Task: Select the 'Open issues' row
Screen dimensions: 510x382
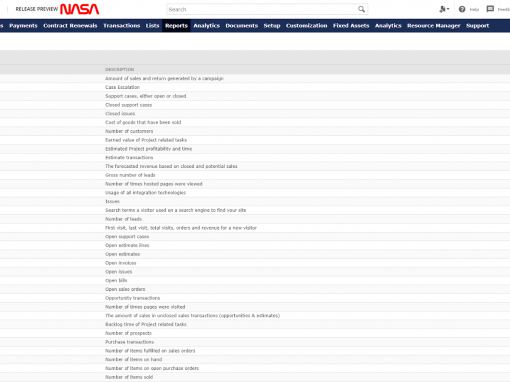Action: 255,271
